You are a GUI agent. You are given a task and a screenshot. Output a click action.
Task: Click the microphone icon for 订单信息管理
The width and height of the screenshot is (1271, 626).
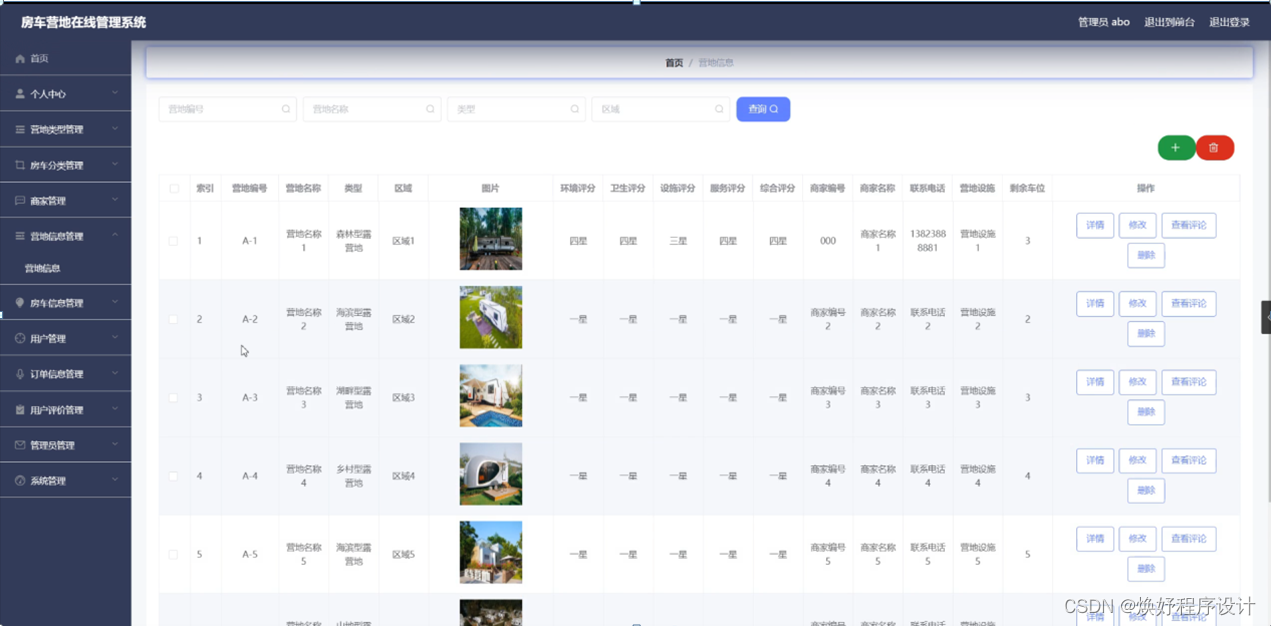pos(20,374)
